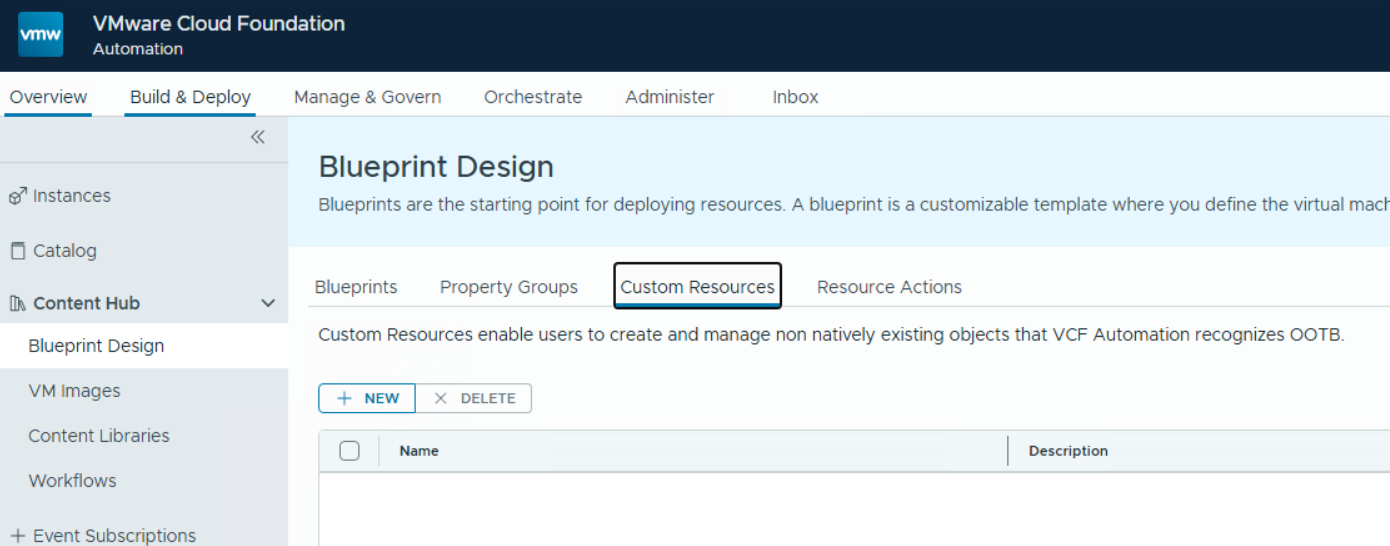Click the VMware logo icon

click(x=41, y=35)
